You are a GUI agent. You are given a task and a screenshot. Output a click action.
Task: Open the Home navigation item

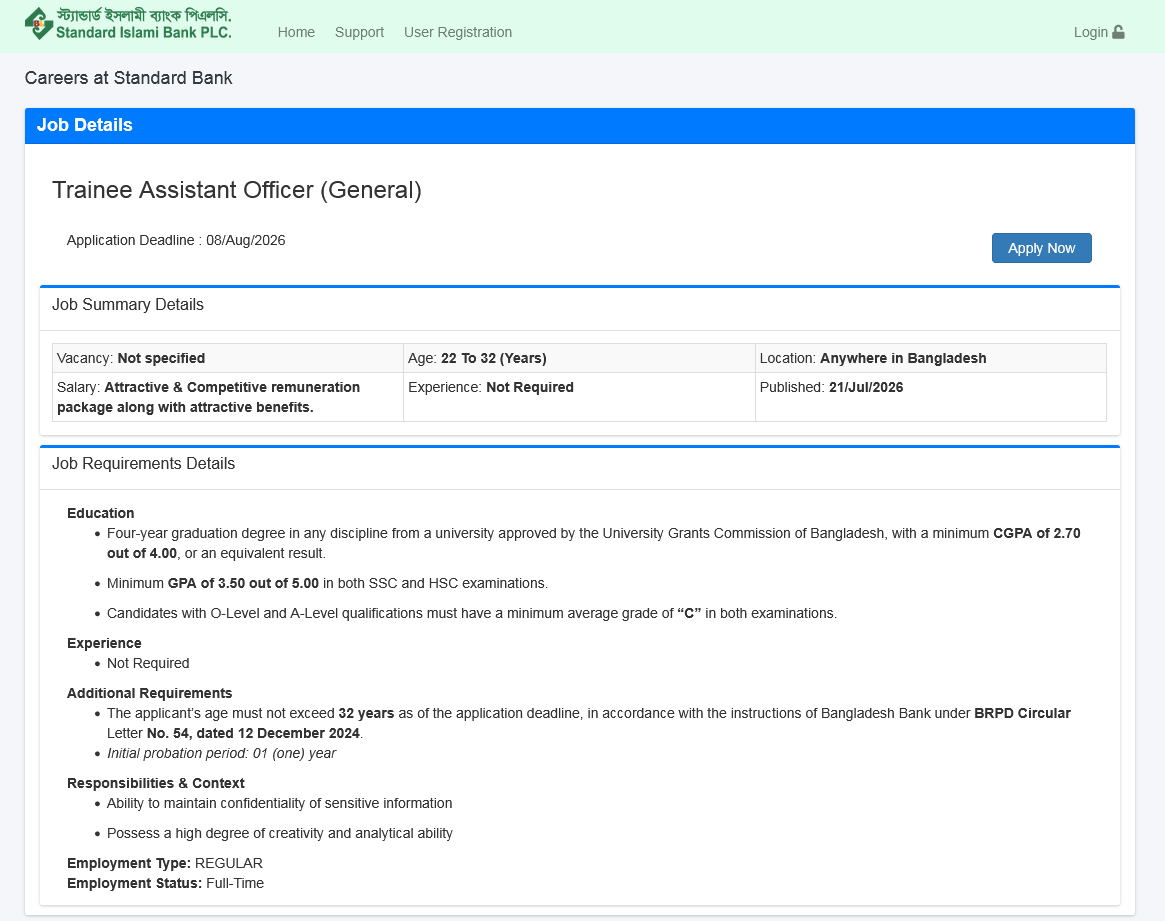click(296, 32)
